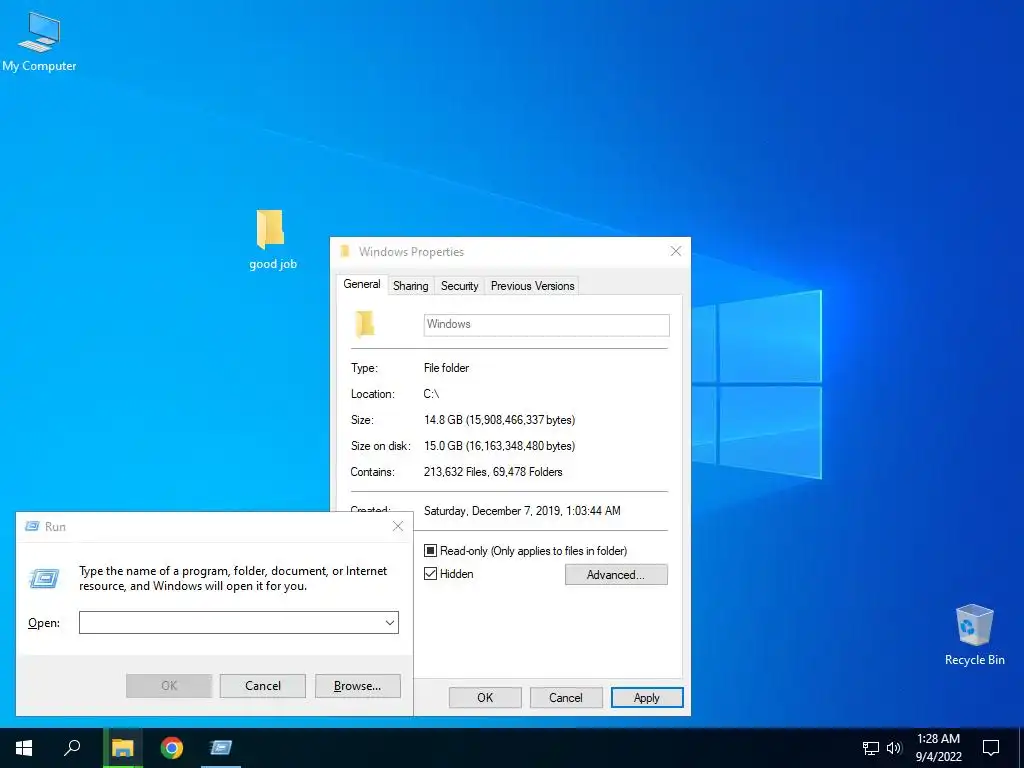The image size is (1024, 768).
Task: Switch to the General tab
Action: coord(362,285)
